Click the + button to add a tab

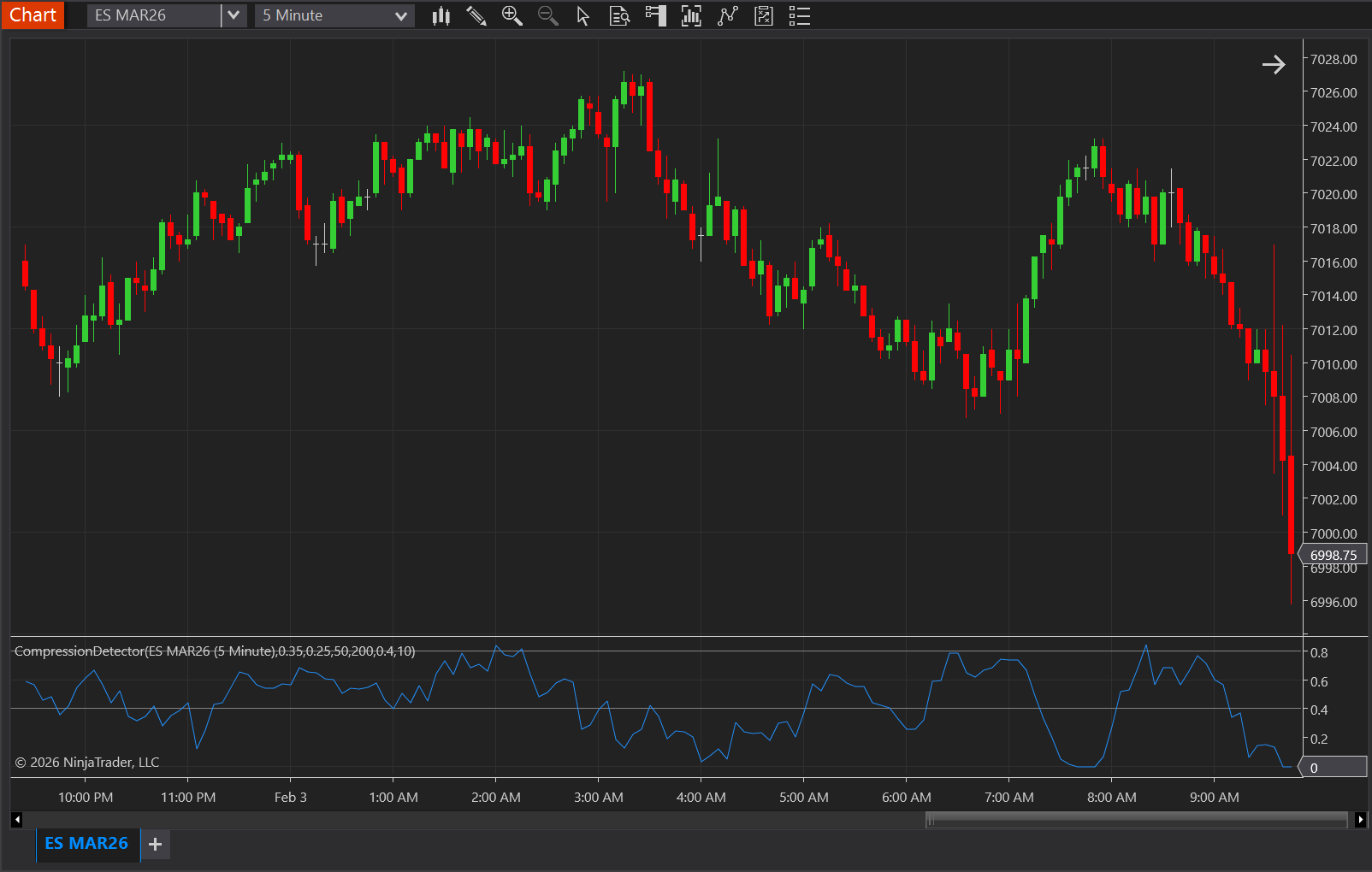tap(155, 844)
